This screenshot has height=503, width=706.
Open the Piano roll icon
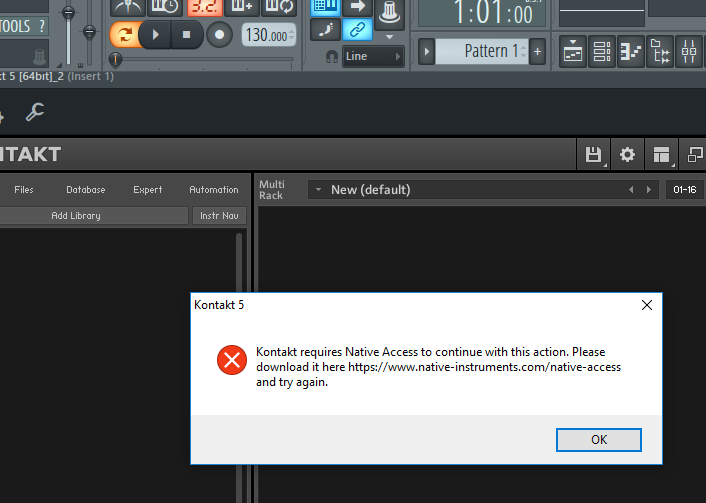point(630,51)
